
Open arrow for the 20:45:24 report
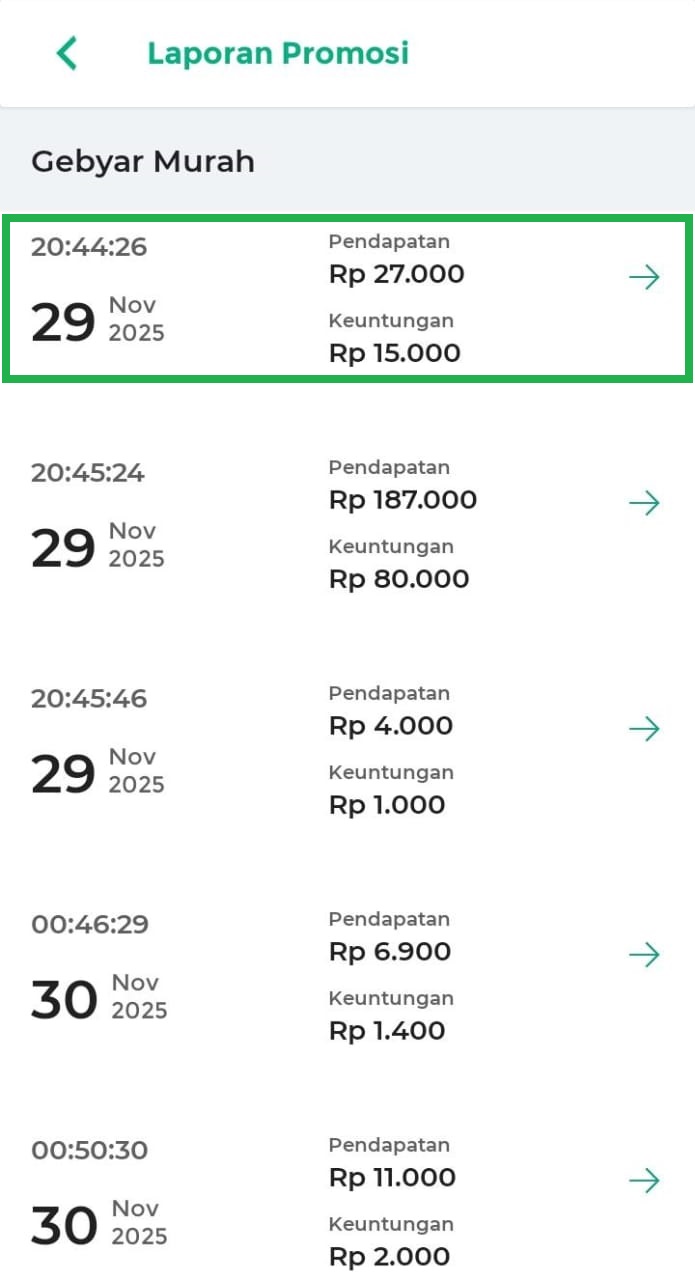[644, 503]
